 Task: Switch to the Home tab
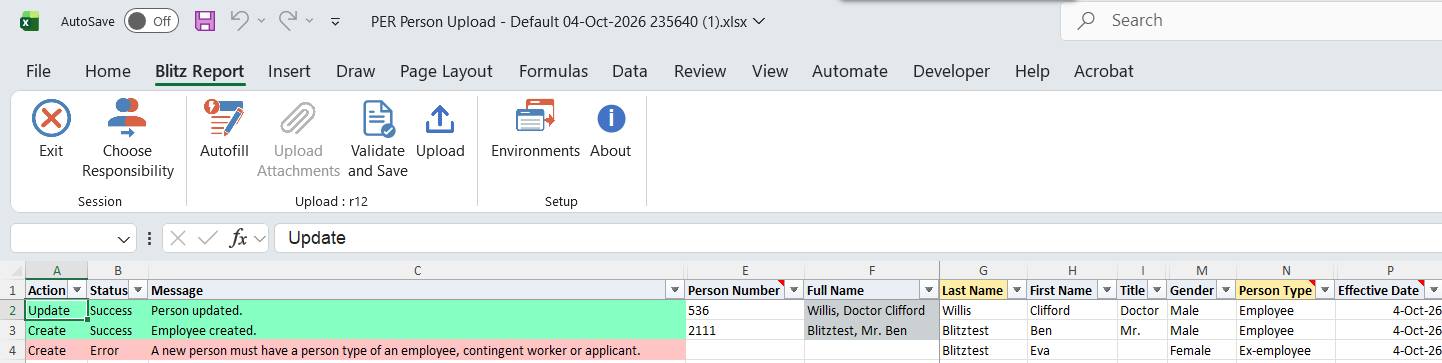click(x=108, y=71)
